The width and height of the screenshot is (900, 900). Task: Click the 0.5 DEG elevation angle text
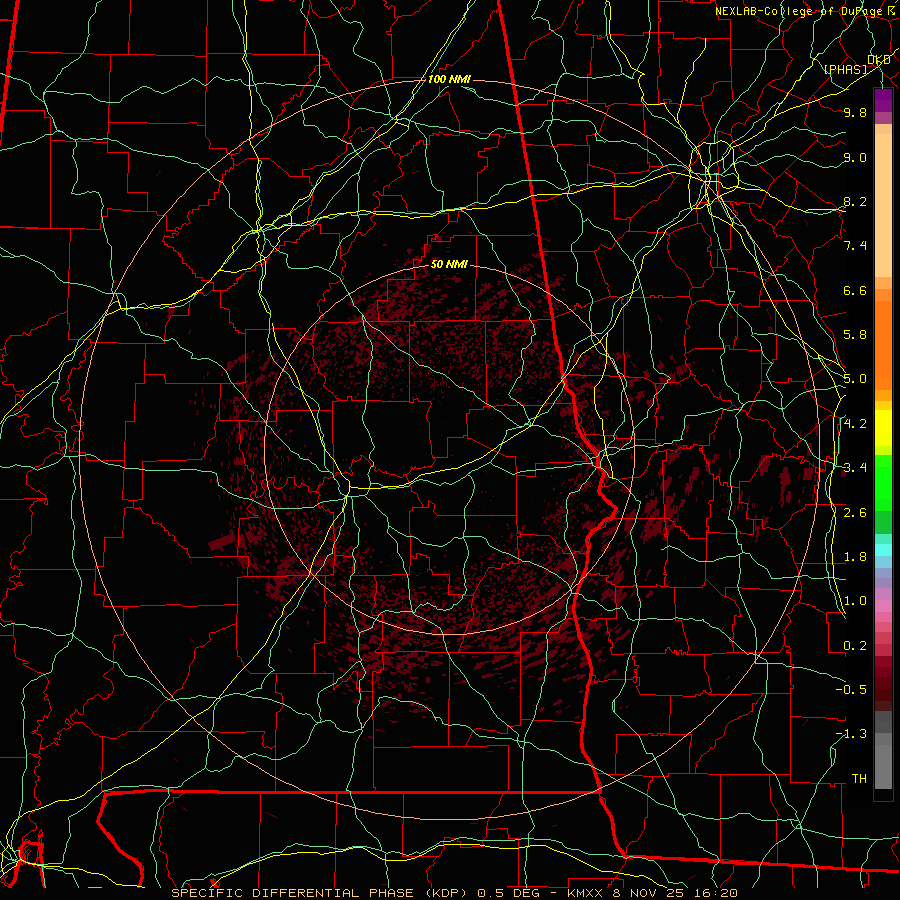(x=508, y=893)
